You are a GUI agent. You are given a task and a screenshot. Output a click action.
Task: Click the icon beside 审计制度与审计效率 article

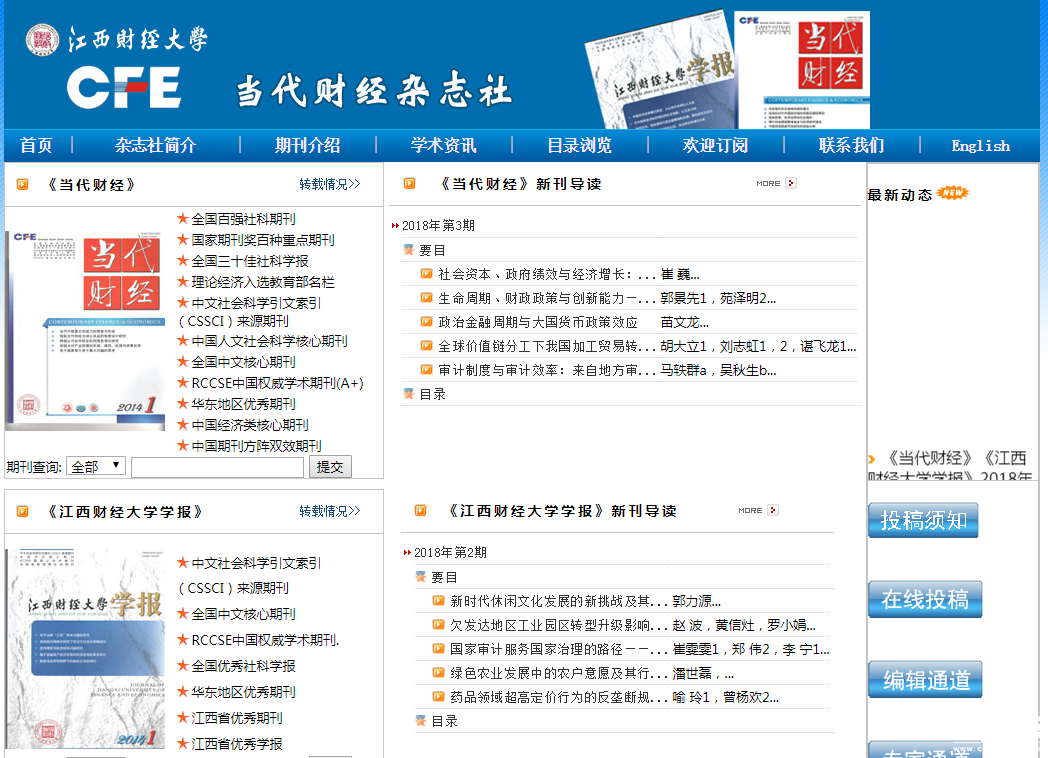[426, 370]
